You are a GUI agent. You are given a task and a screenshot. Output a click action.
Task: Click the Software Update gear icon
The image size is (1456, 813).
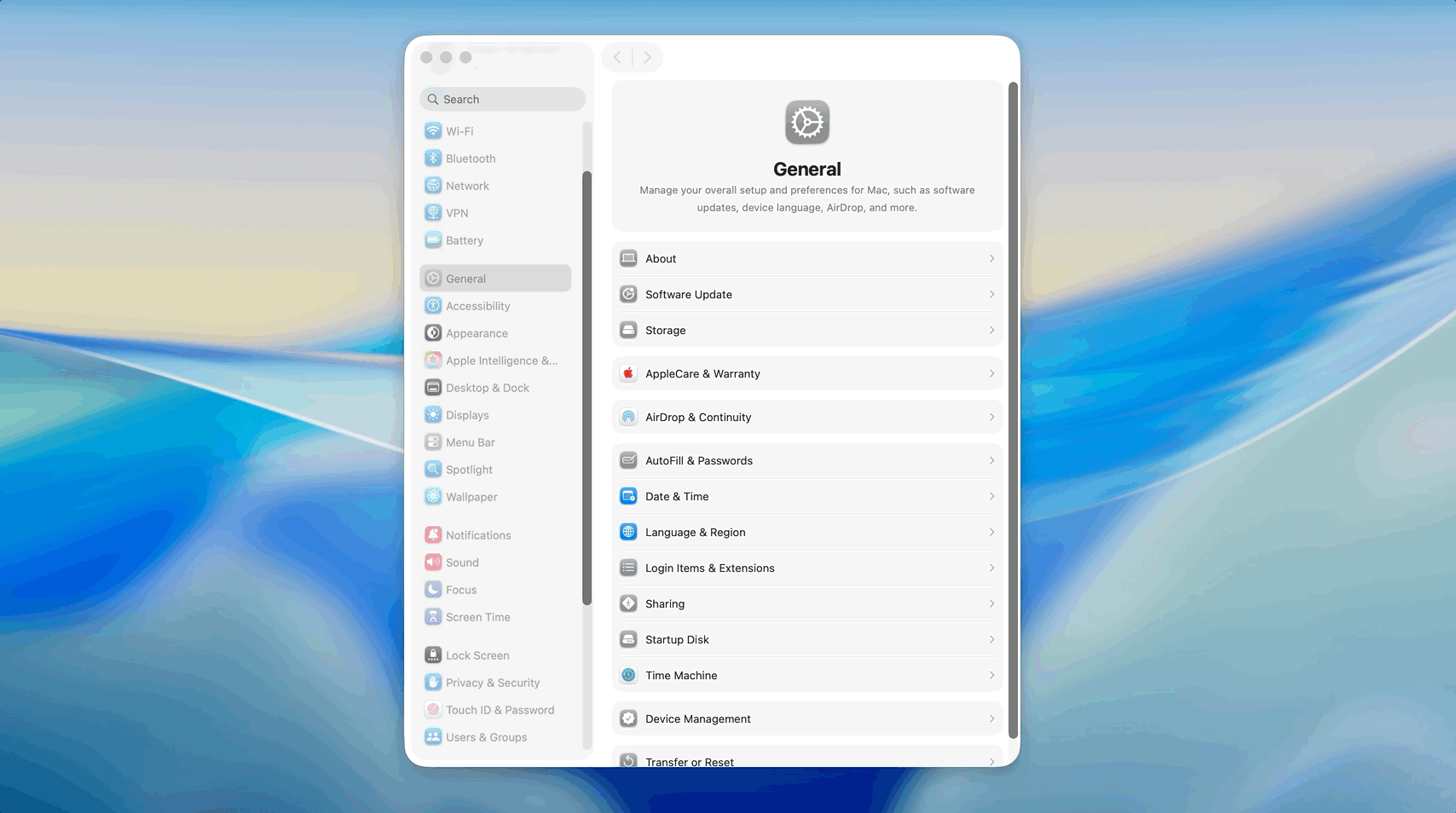(x=628, y=294)
